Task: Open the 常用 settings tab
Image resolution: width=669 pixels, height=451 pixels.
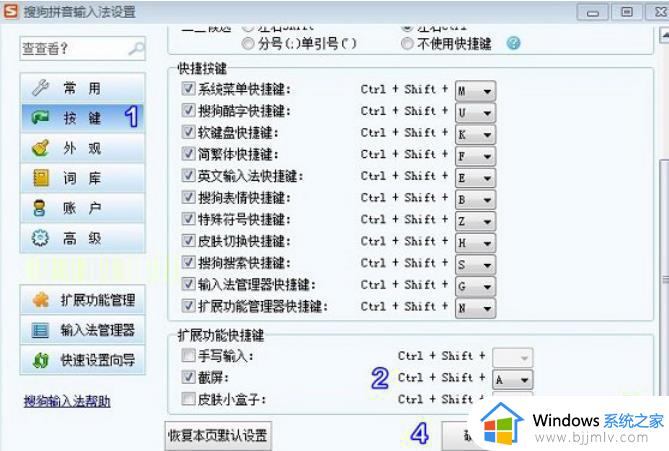Action: [x=82, y=88]
